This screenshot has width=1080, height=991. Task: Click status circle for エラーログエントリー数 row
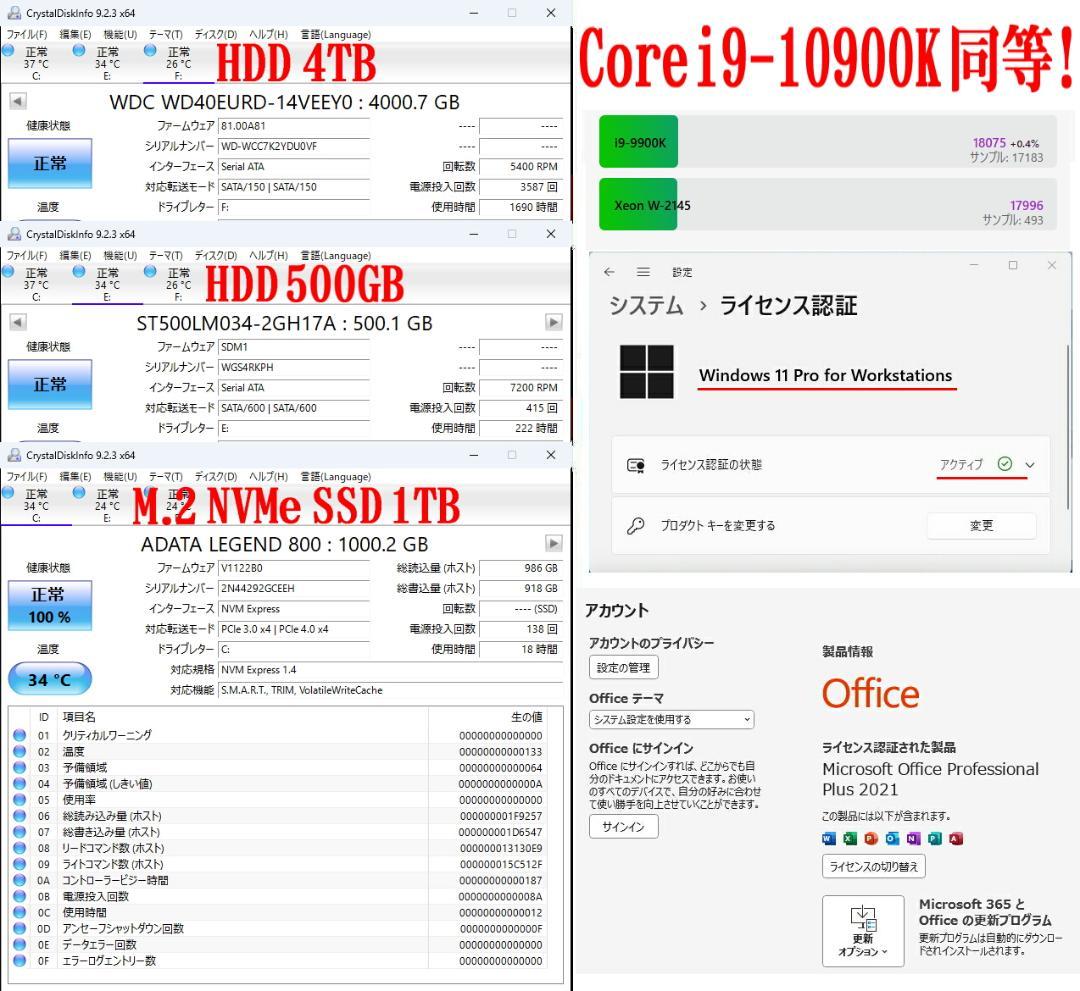click(x=19, y=960)
